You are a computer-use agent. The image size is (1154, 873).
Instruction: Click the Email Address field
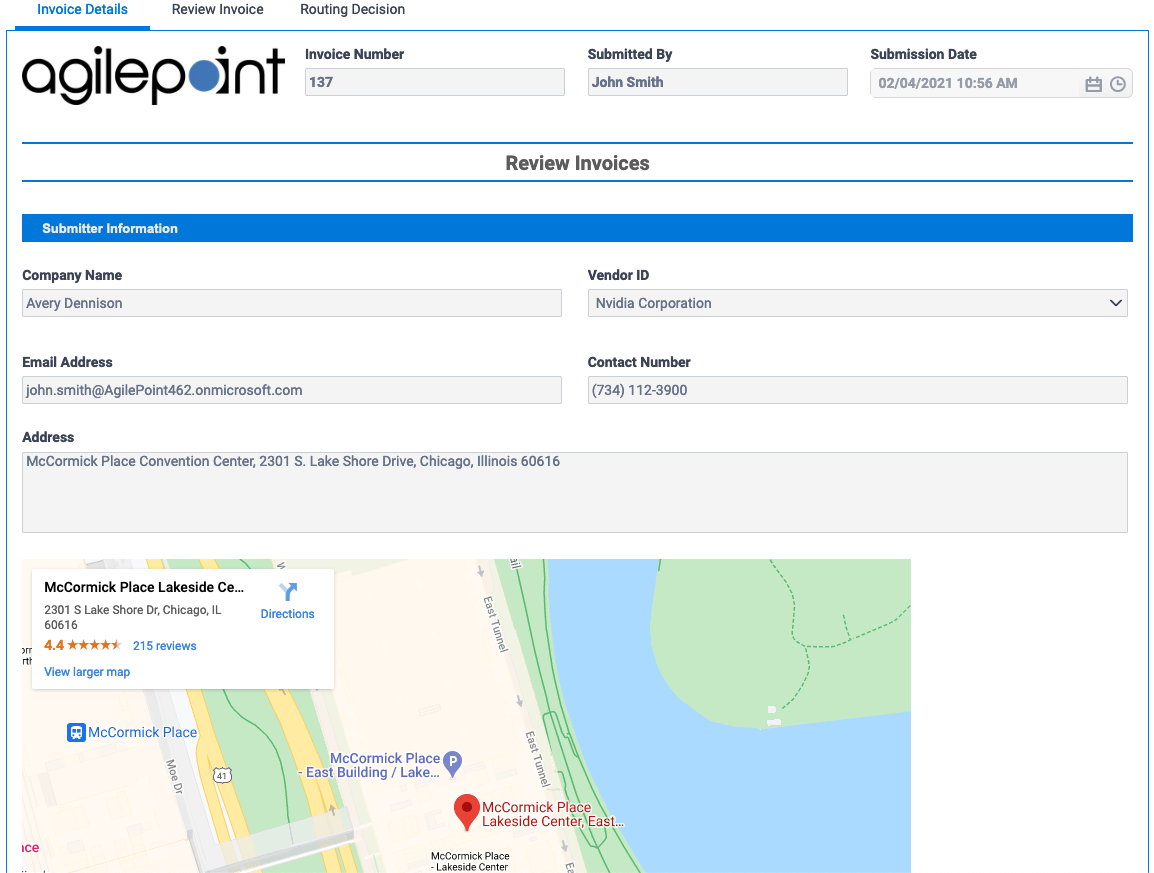291,390
